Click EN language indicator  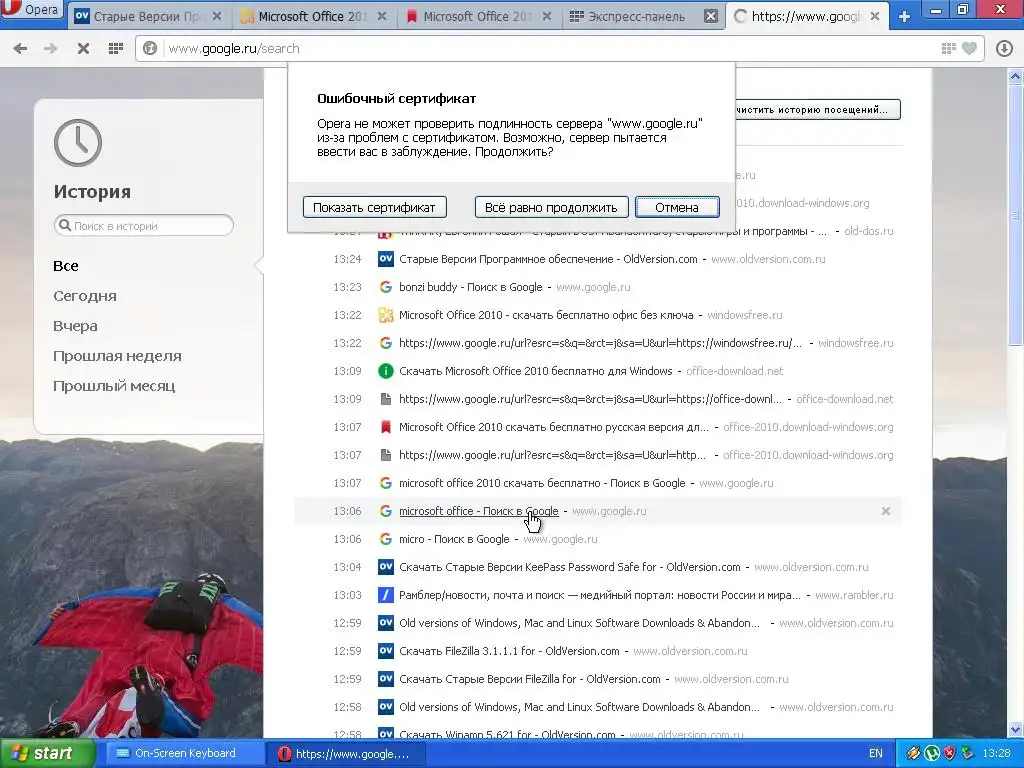click(876, 754)
